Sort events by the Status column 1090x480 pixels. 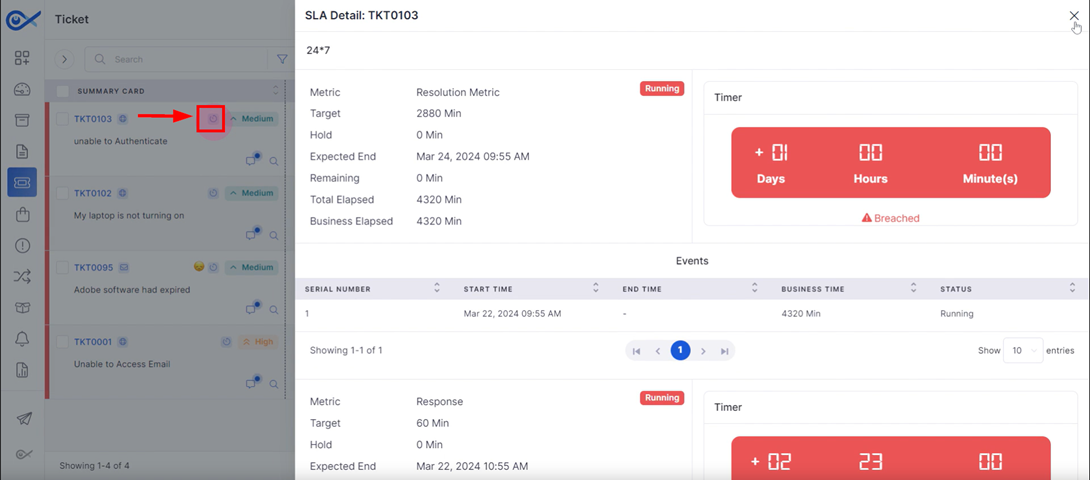(1072, 289)
